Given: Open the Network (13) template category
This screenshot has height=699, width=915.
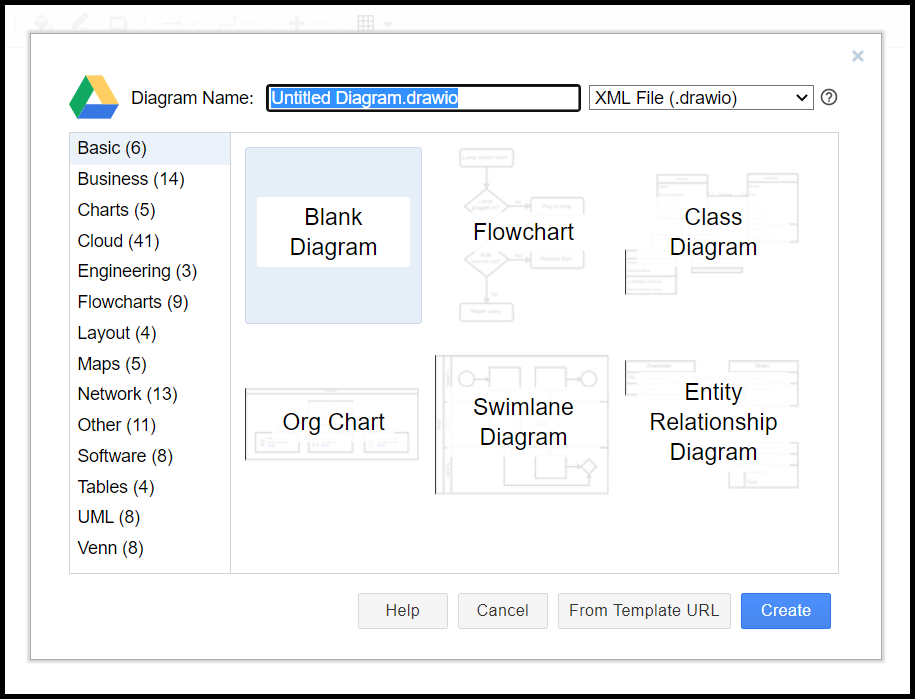Looking at the screenshot, I should [x=127, y=394].
